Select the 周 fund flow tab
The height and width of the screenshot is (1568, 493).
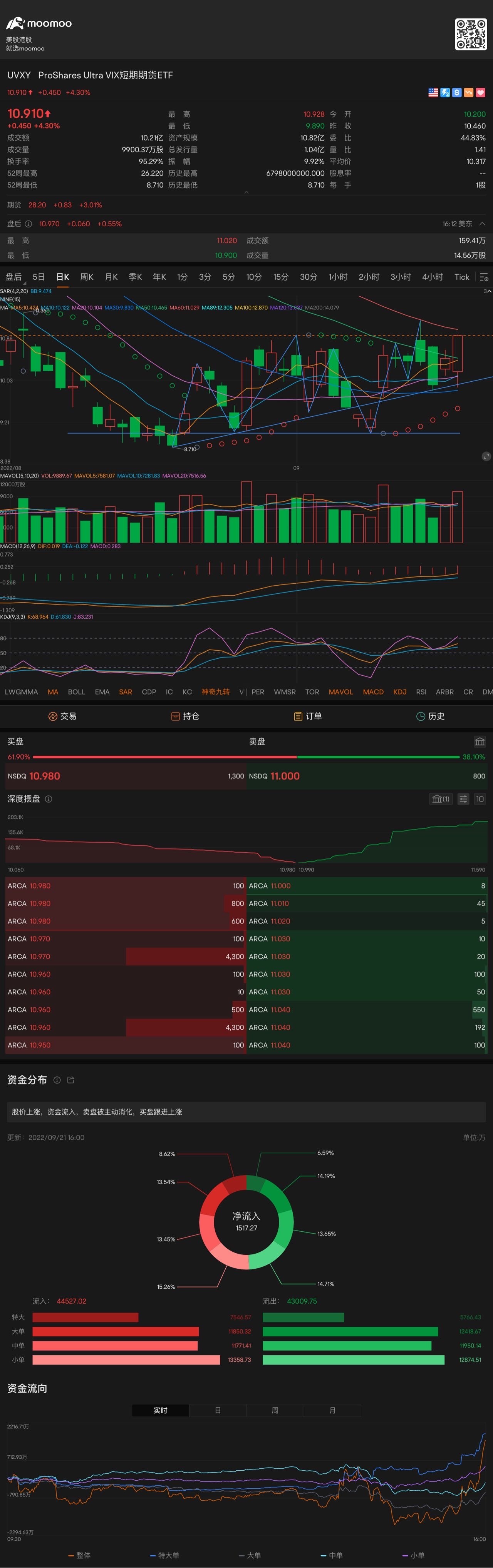pos(275,1410)
